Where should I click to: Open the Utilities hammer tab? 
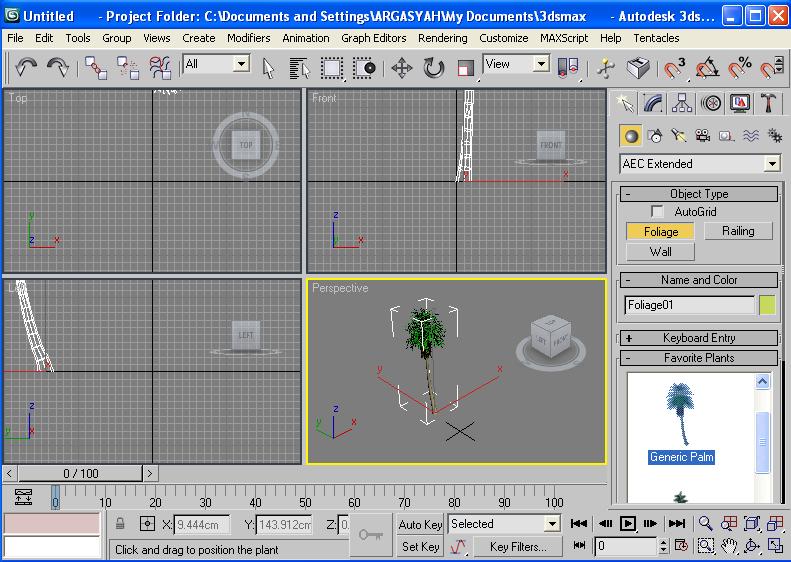768,103
